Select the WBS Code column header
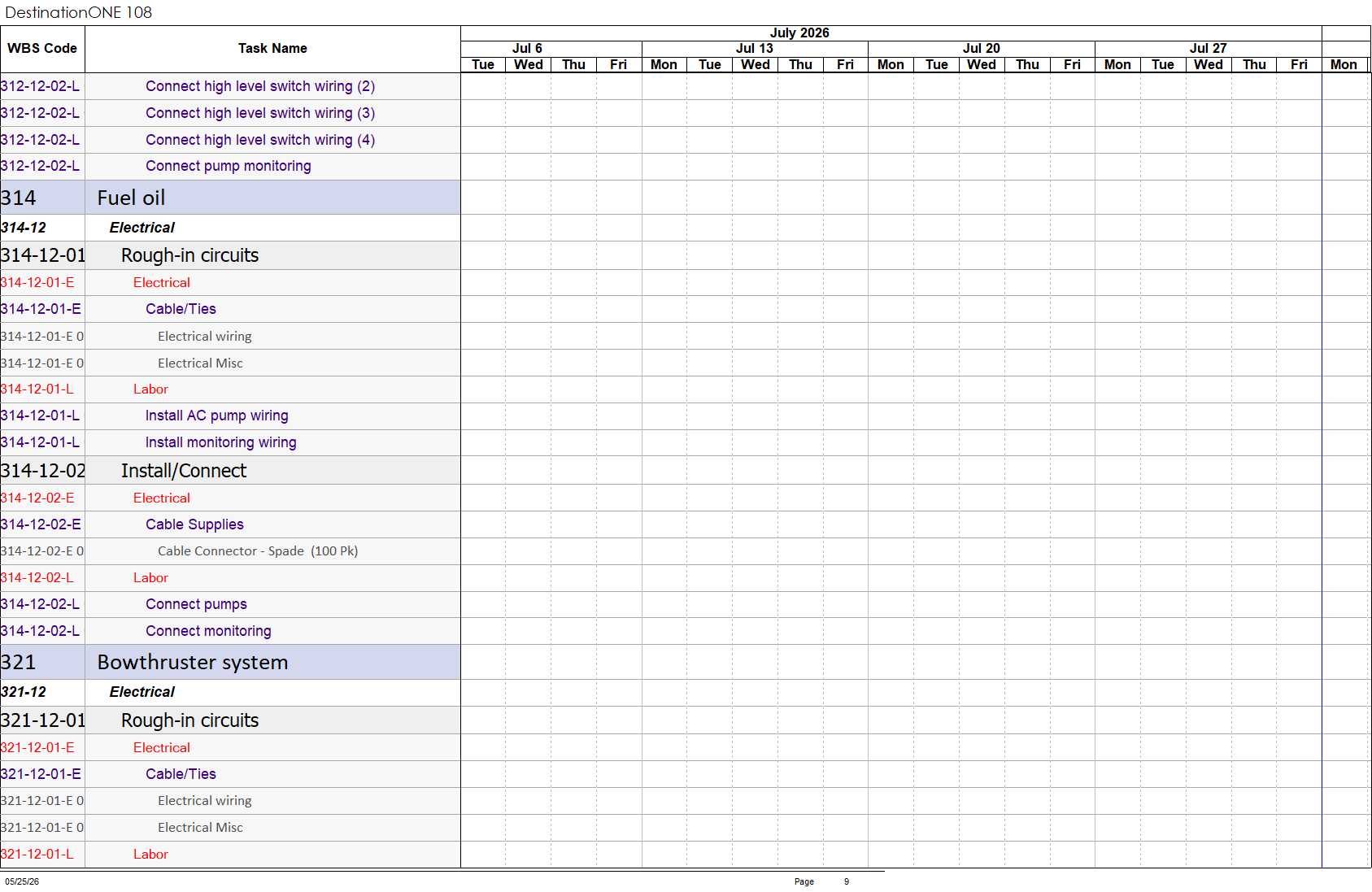The image size is (1372, 892). pyautogui.click(x=42, y=49)
